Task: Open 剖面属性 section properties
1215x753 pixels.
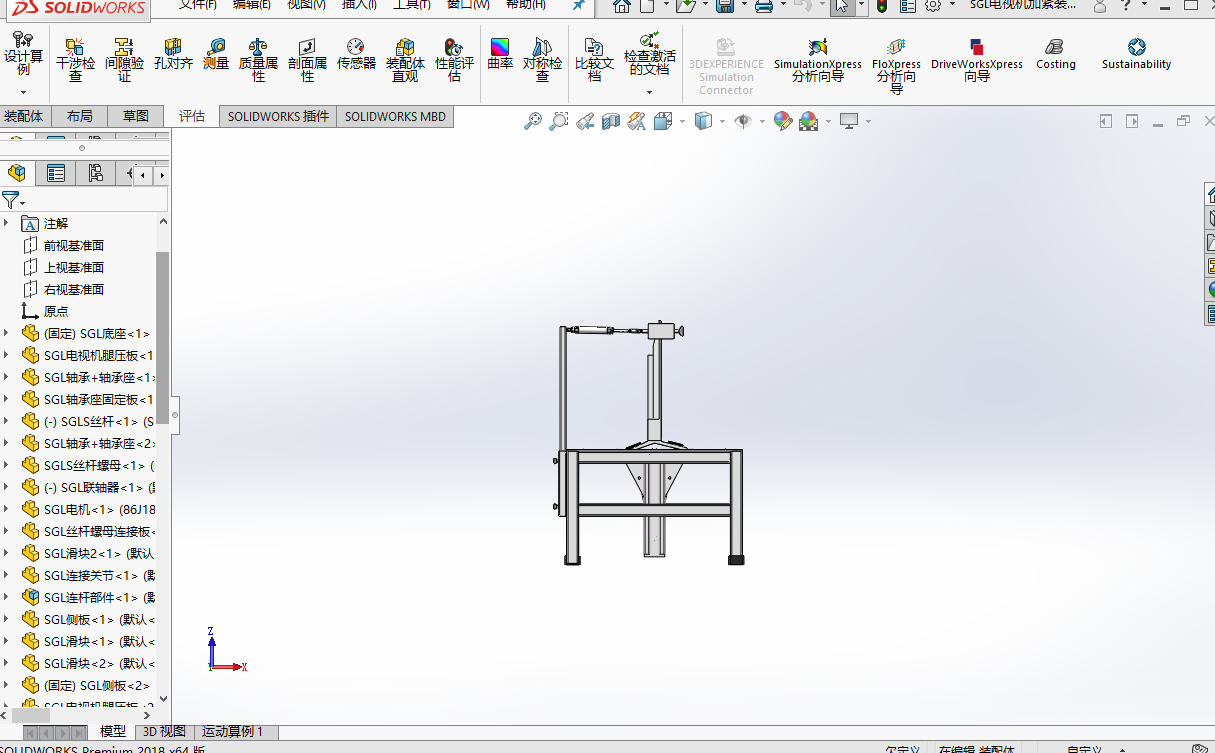Action: [307, 59]
